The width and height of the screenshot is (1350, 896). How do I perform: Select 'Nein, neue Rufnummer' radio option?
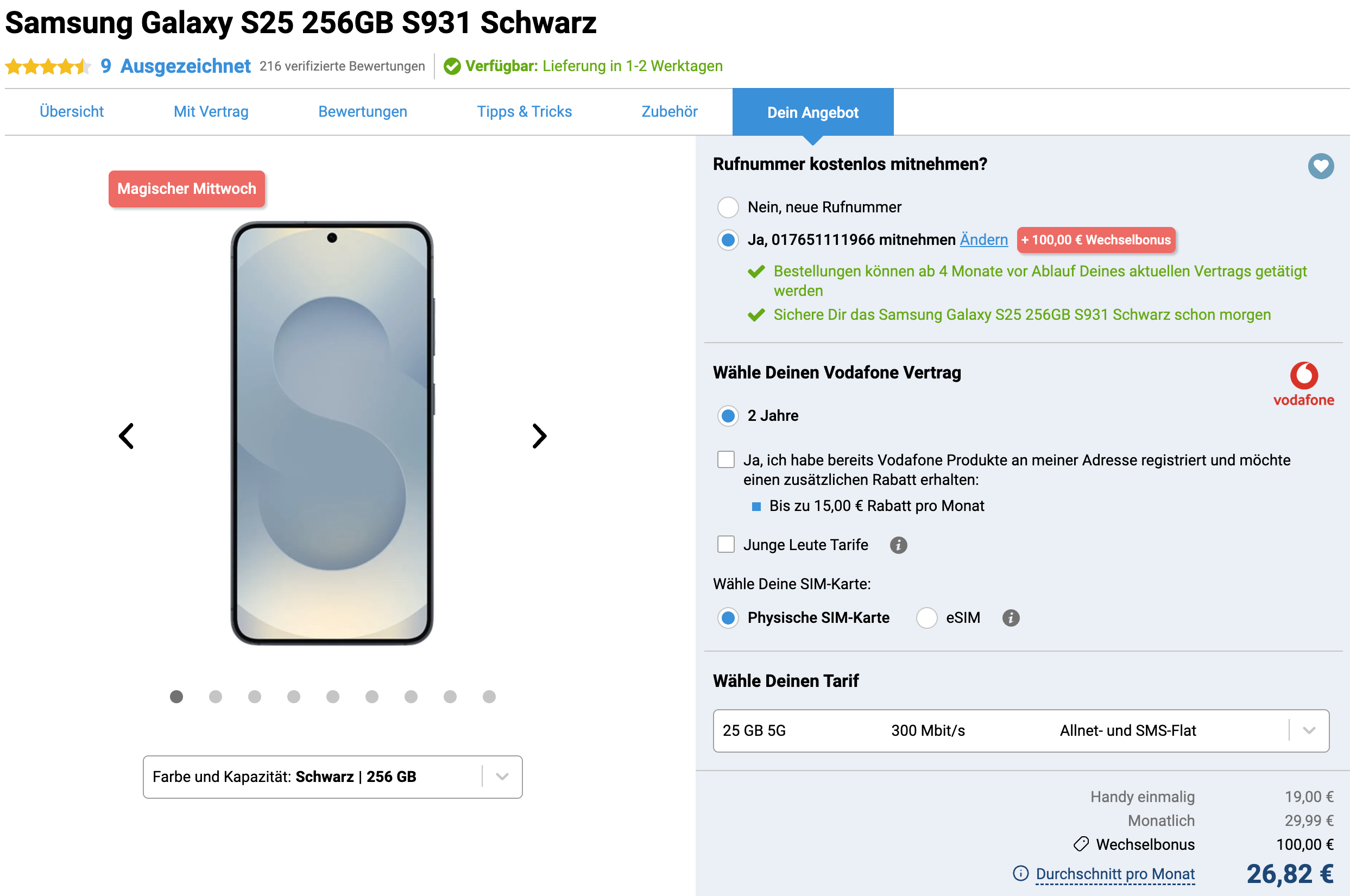[x=728, y=207]
